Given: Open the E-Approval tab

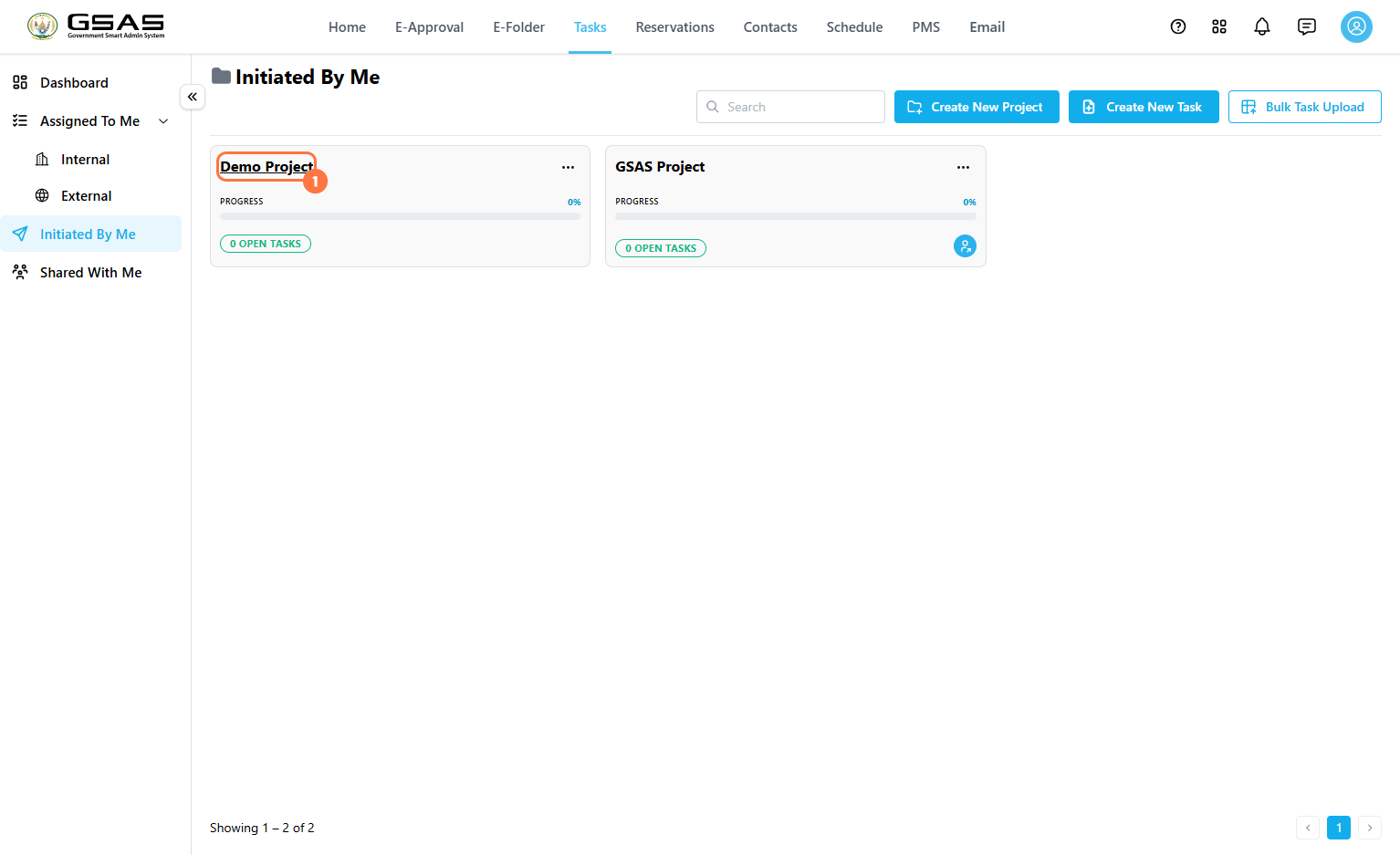Looking at the screenshot, I should click(429, 27).
